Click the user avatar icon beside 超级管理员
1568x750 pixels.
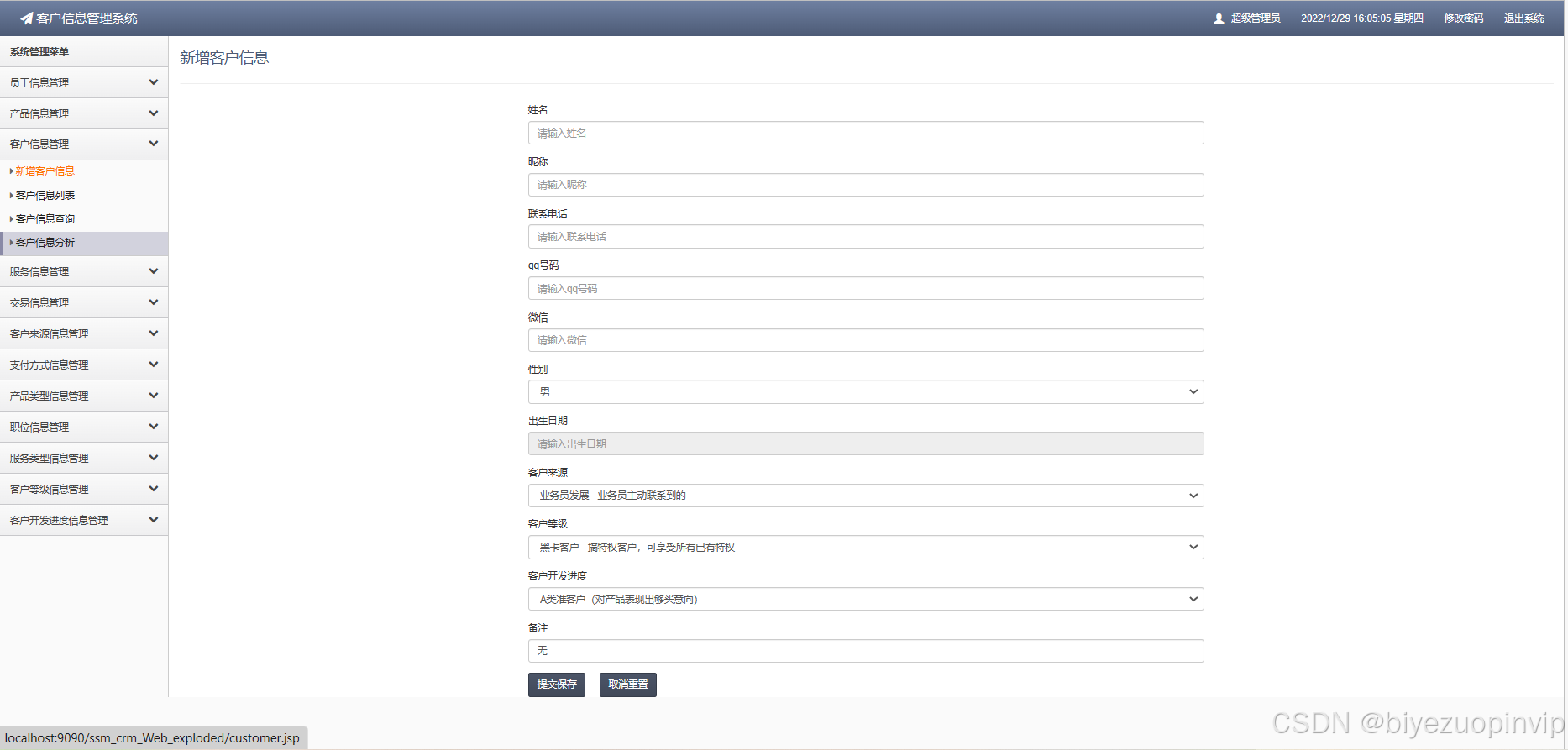[1219, 18]
